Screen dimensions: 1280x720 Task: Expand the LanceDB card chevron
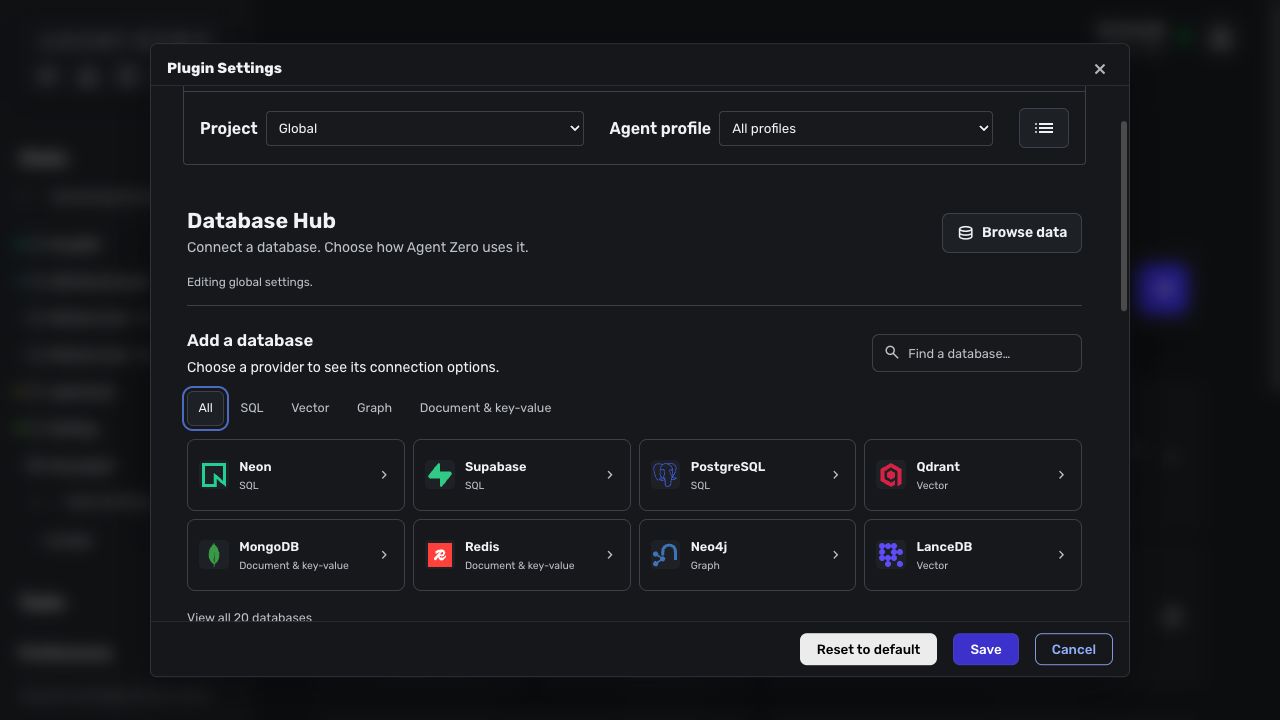[1061, 555]
